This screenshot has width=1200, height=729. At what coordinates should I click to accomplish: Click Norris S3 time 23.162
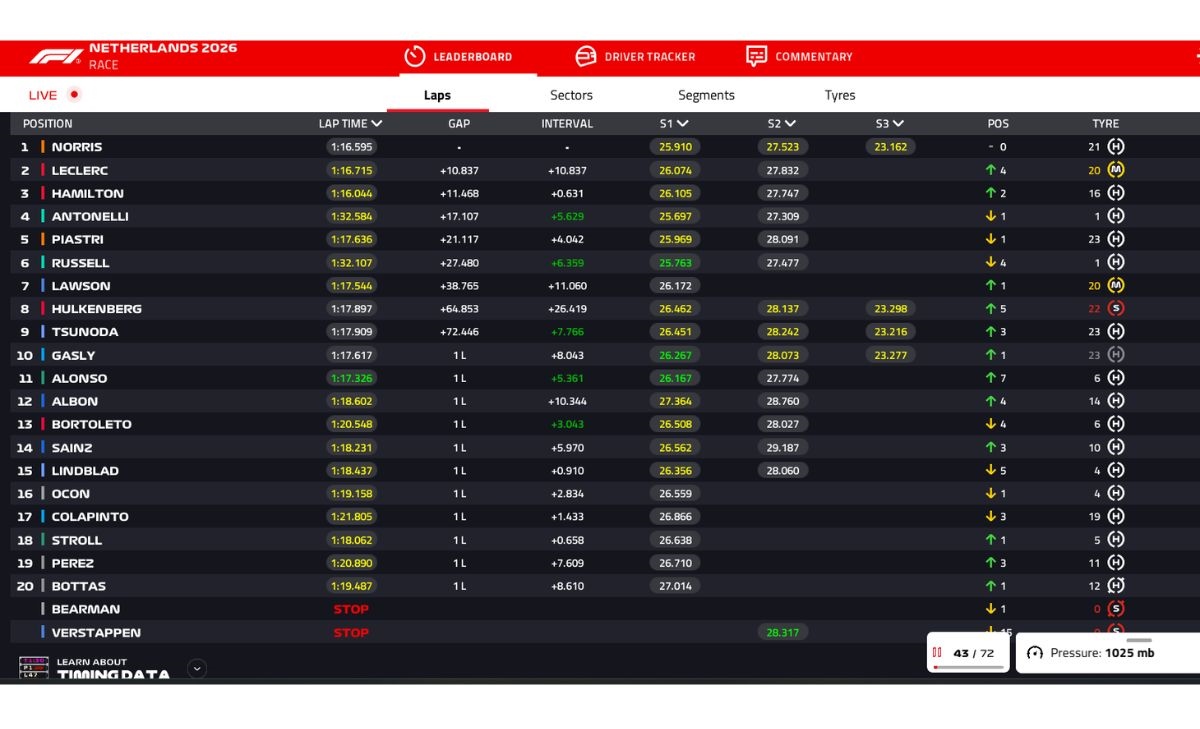pyautogui.click(x=890, y=147)
